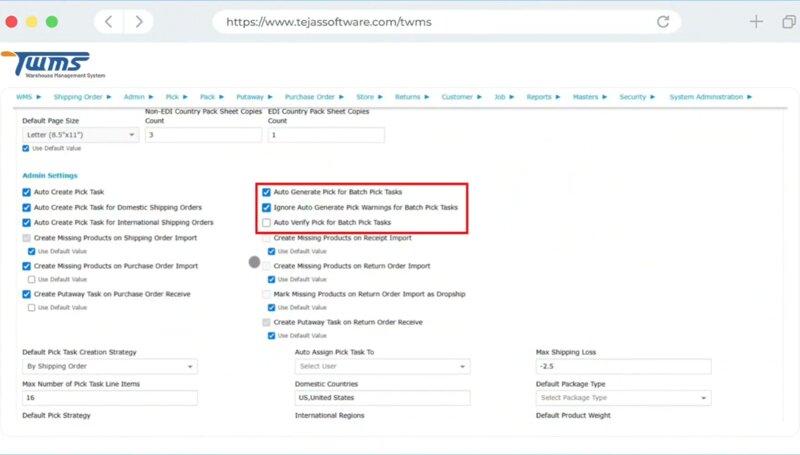The image size is (800, 455).
Task: Click the browser back arrow icon
Action: 109,21
